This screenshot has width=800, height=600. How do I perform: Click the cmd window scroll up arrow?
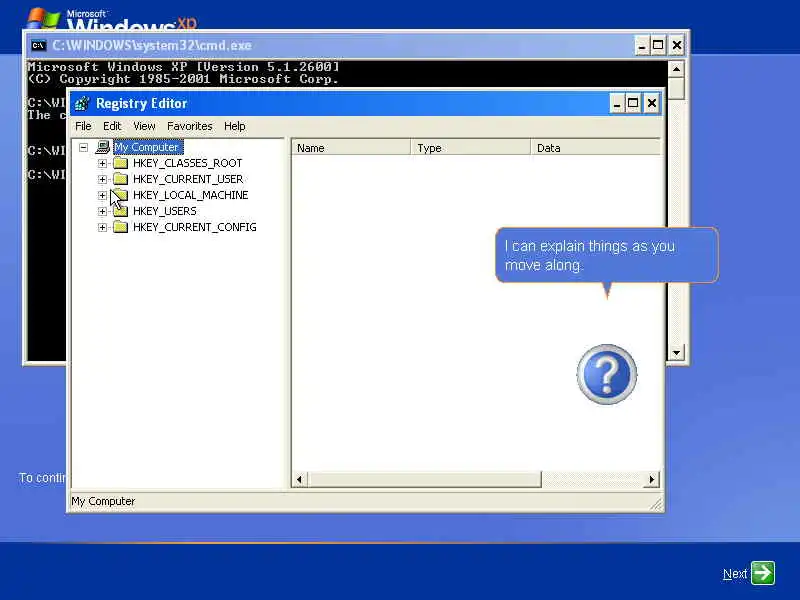point(676,69)
